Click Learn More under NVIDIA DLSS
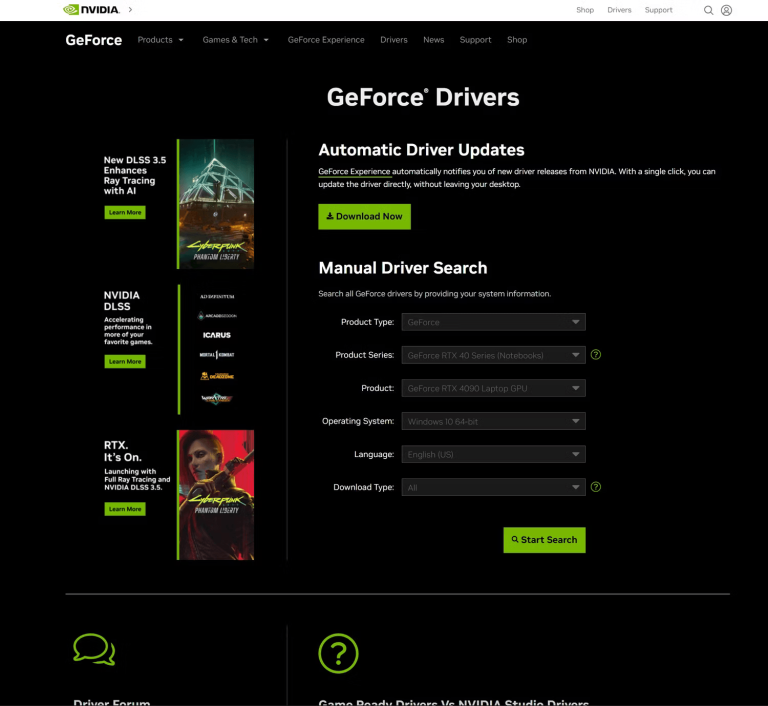The height and width of the screenshot is (706, 768). click(125, 362)
